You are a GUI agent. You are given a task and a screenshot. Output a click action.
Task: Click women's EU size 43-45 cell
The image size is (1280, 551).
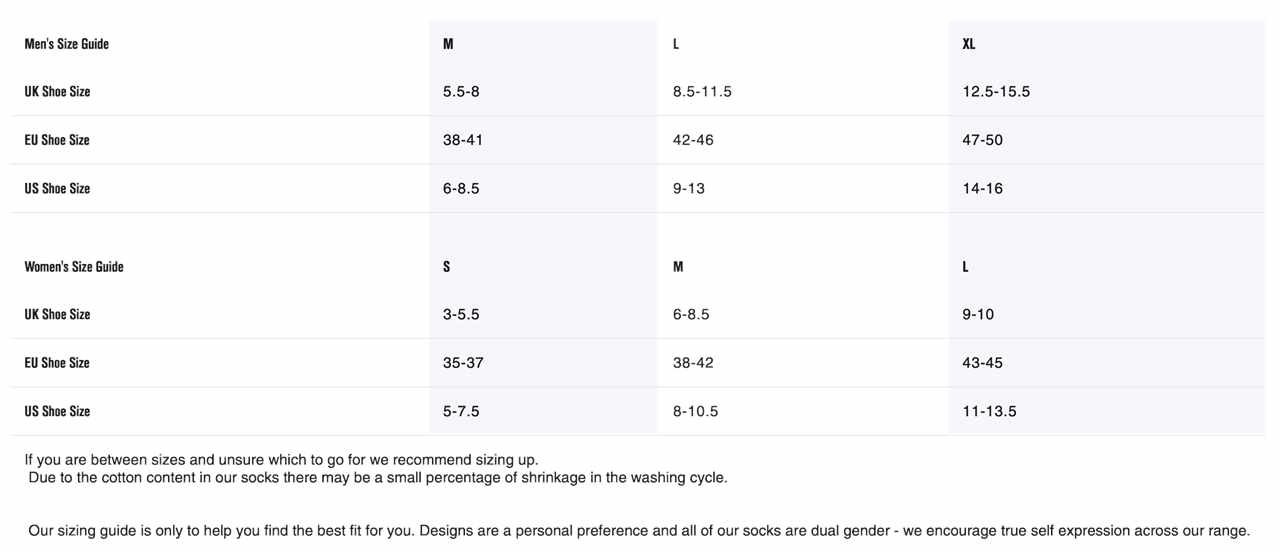click(x=982, y=363)
